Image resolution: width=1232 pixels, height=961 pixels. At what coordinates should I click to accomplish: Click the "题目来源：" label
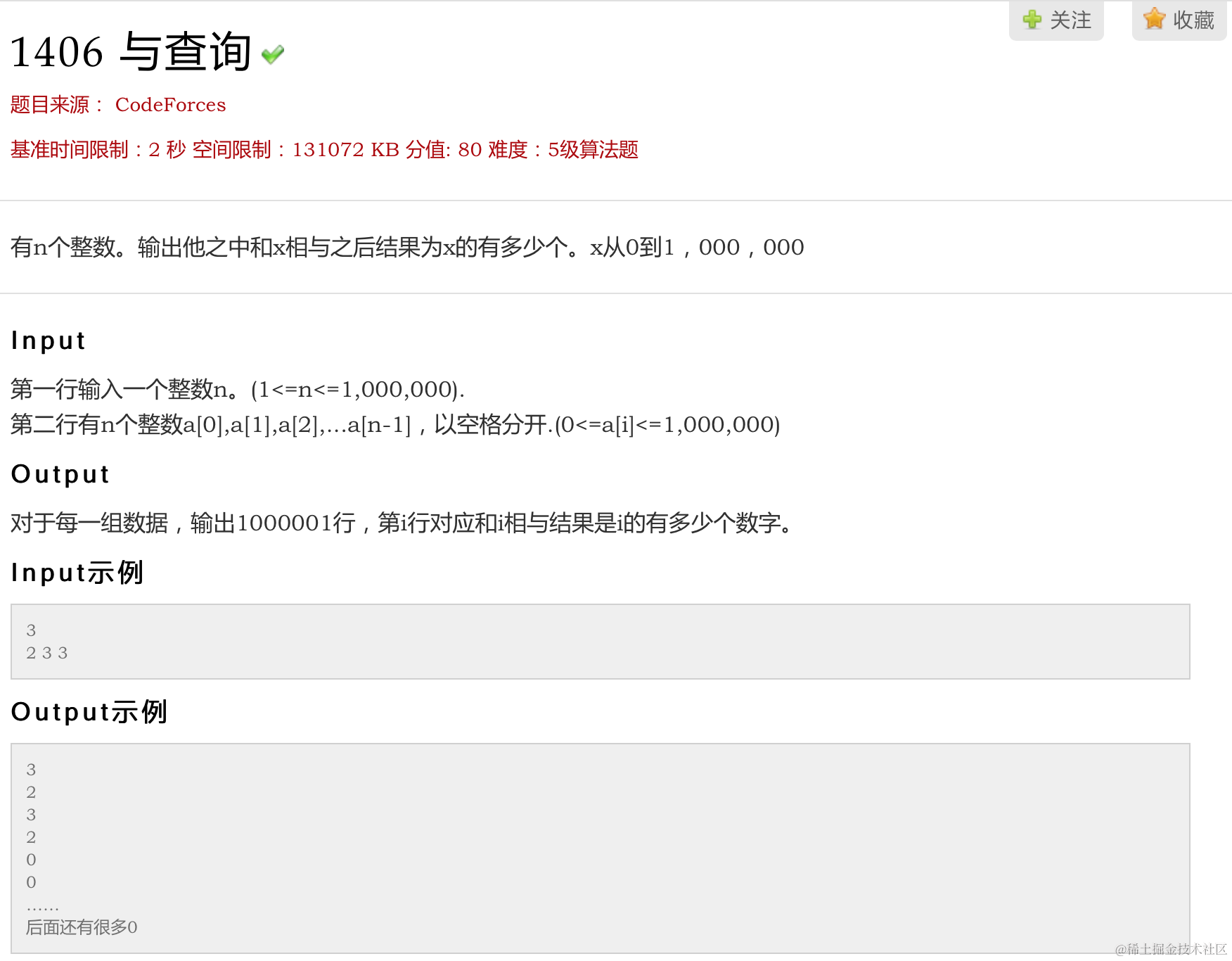tap(57, 105)
